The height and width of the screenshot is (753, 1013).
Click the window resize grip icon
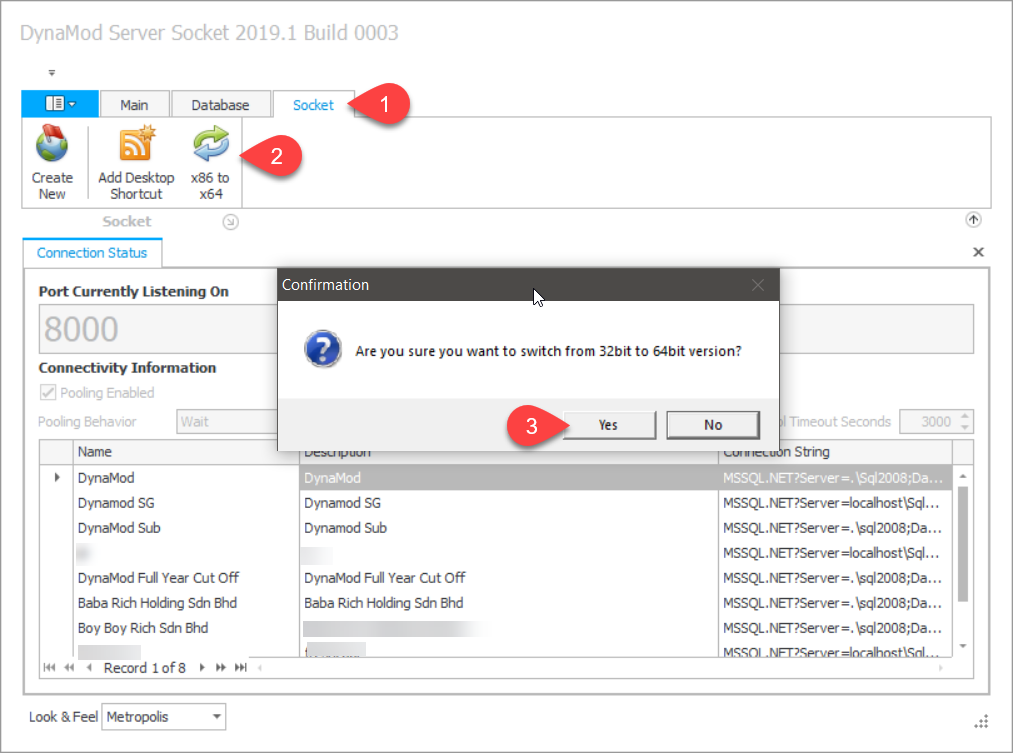tap(981, 722)
